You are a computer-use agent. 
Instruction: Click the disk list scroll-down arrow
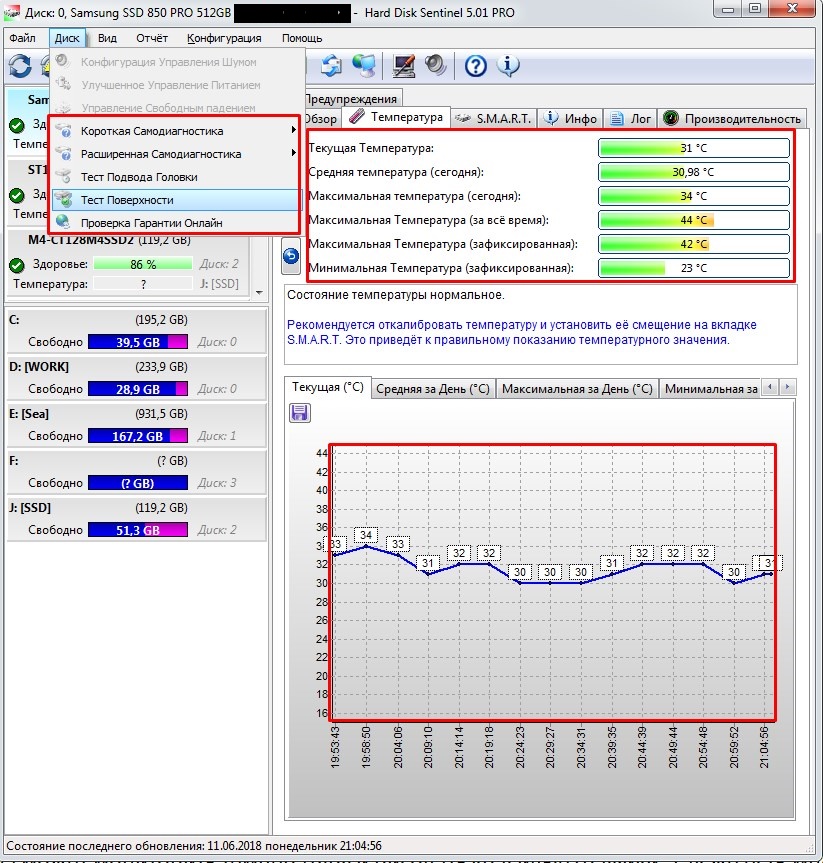pyautogui.click(x=259, y=293)
